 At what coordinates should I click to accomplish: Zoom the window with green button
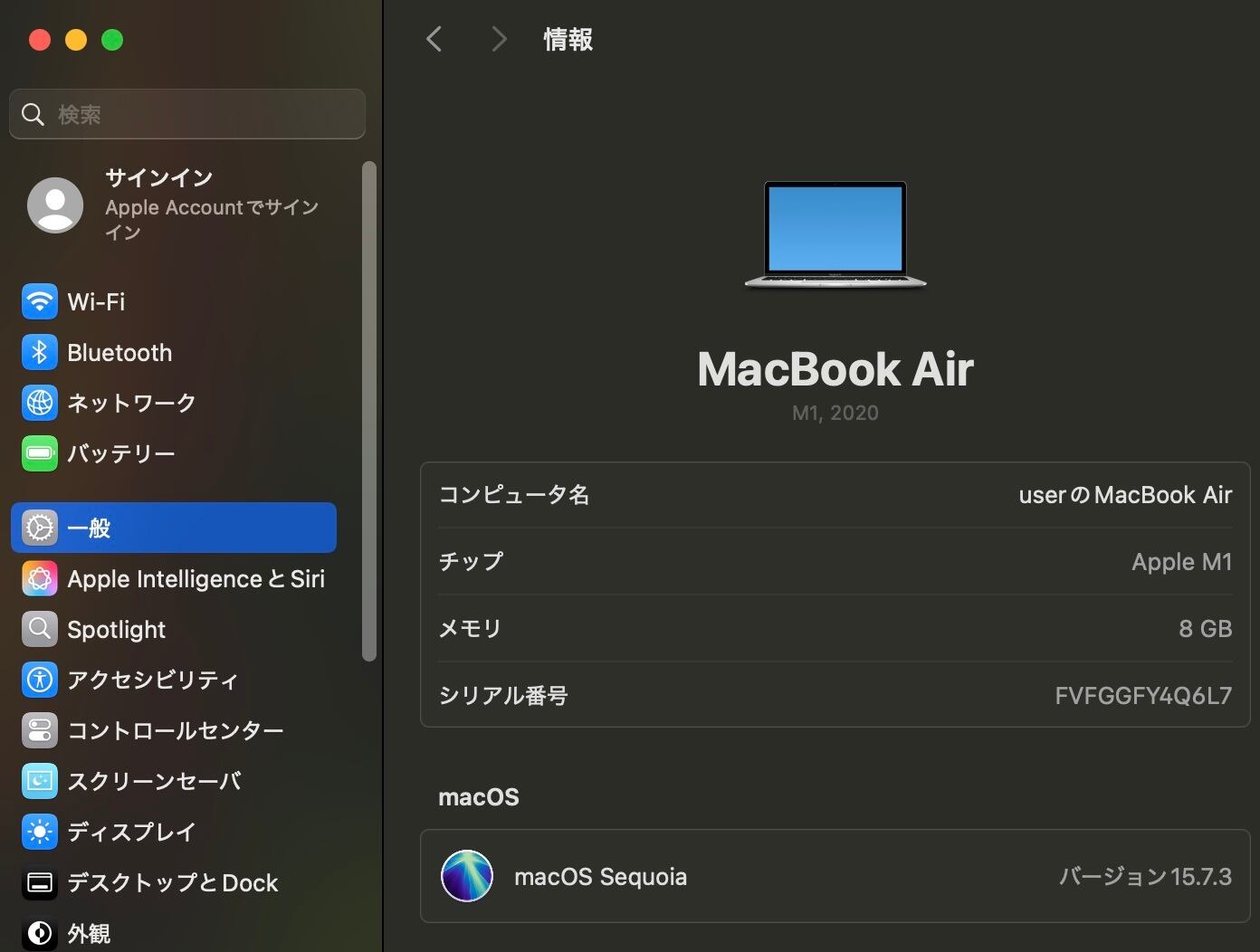[112, 40]
